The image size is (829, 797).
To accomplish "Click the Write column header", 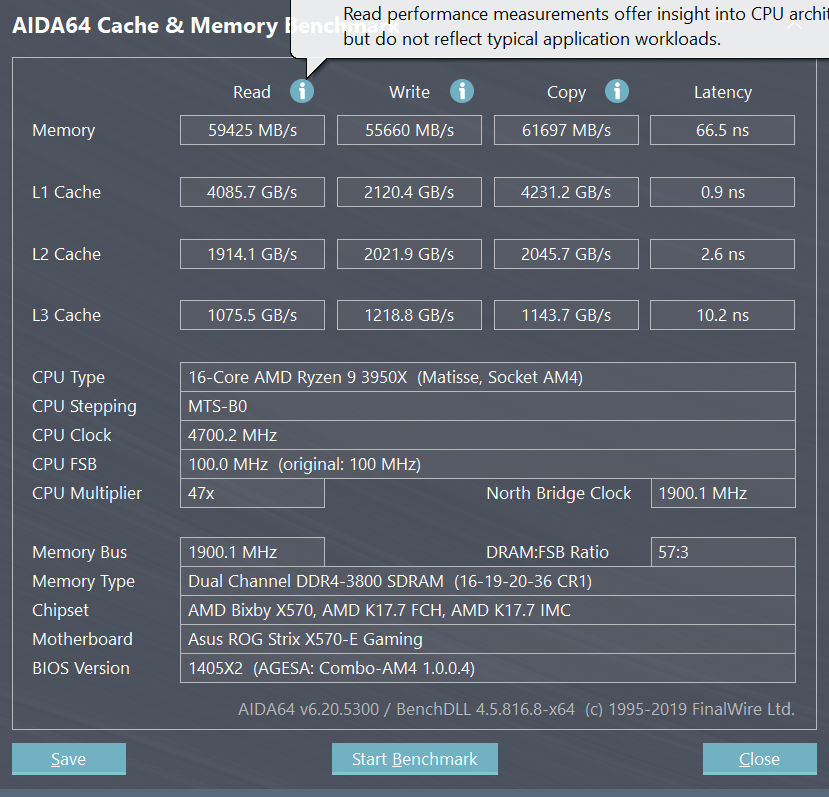I will 410,92.
